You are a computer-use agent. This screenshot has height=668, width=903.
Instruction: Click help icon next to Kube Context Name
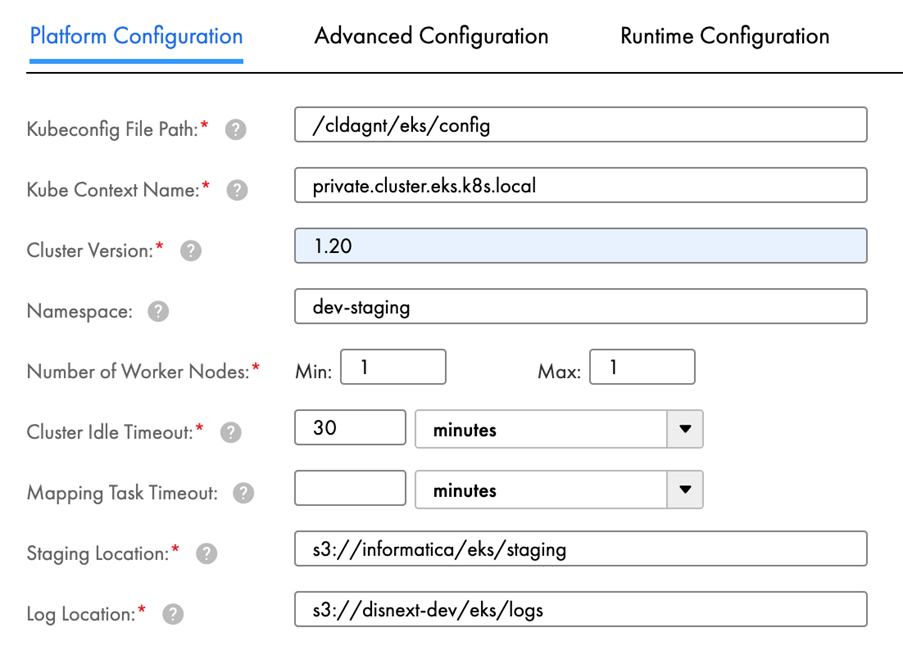[237, 190]
